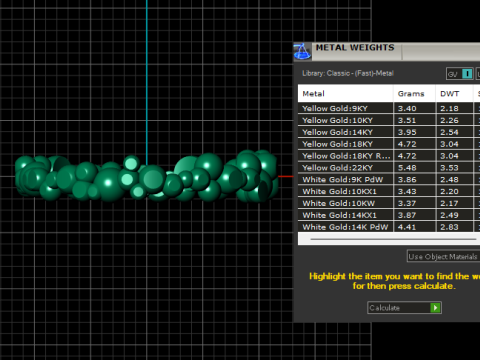Screen dimensions: 480x360
Task: Click the horizontal scrollbar under the metal table
Action: (x=393, y=239)
